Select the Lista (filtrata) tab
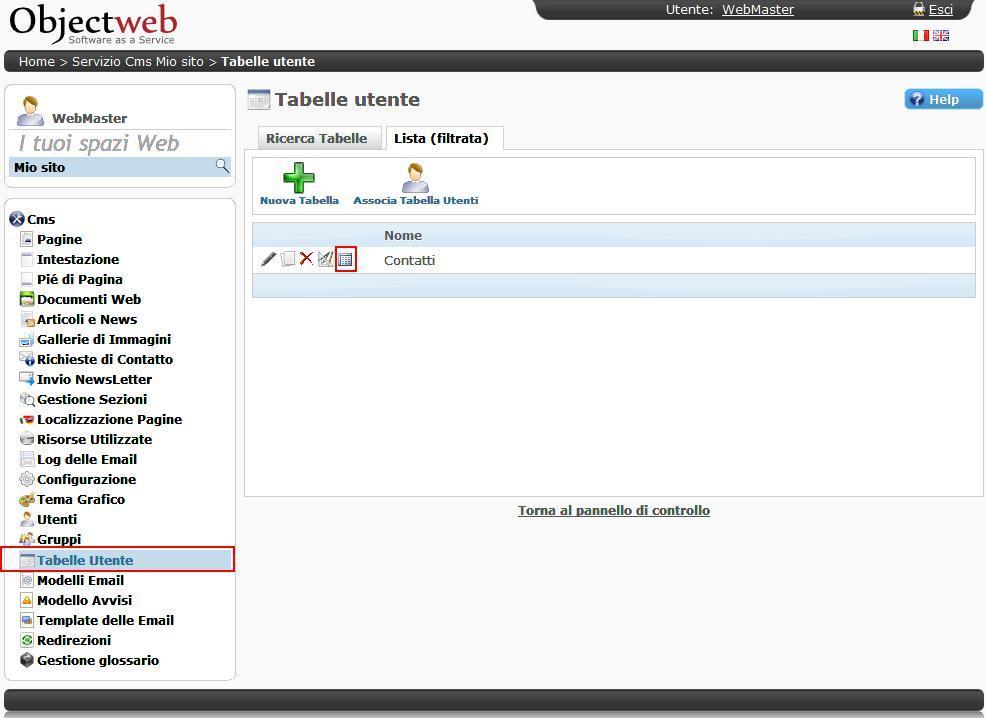The width and height of the screenshot is (986, 718). [441, 139]
